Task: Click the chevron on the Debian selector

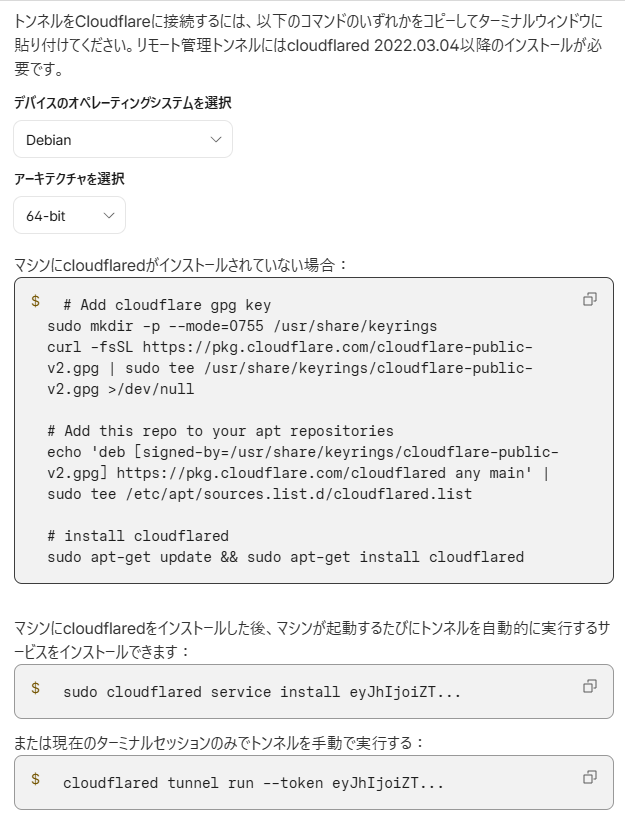Action: click(x=216, y=140)
